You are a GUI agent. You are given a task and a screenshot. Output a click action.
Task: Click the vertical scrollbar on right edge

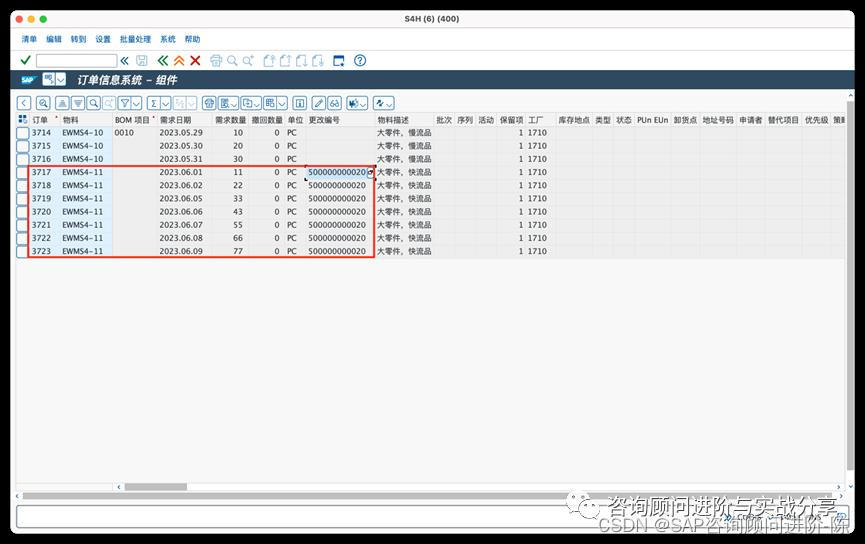point(850,284)
